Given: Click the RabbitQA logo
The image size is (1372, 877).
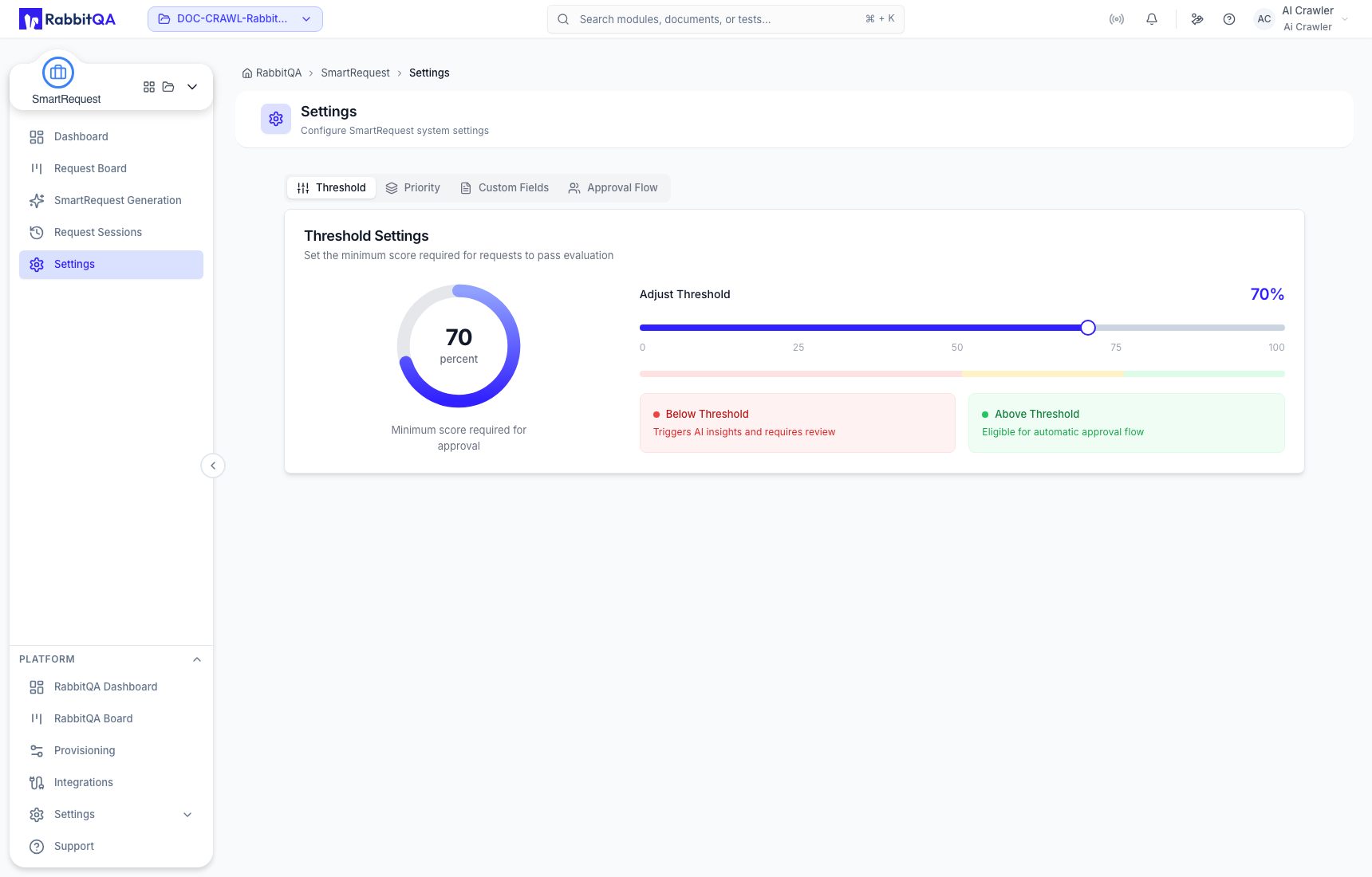Looking at the screenshot, I should click(x=67, y=19).
